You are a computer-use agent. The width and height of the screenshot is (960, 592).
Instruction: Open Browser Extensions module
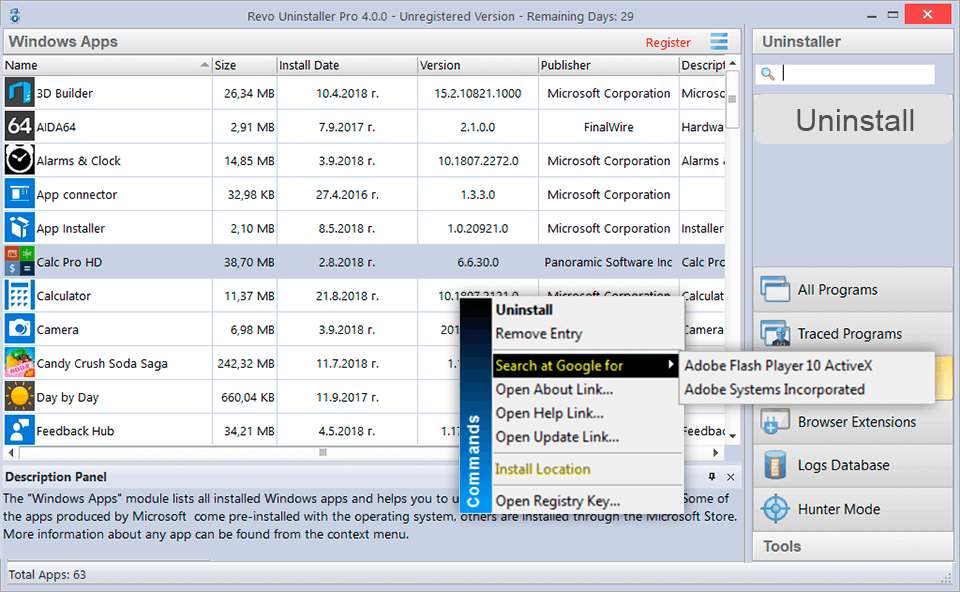point(853,422)
